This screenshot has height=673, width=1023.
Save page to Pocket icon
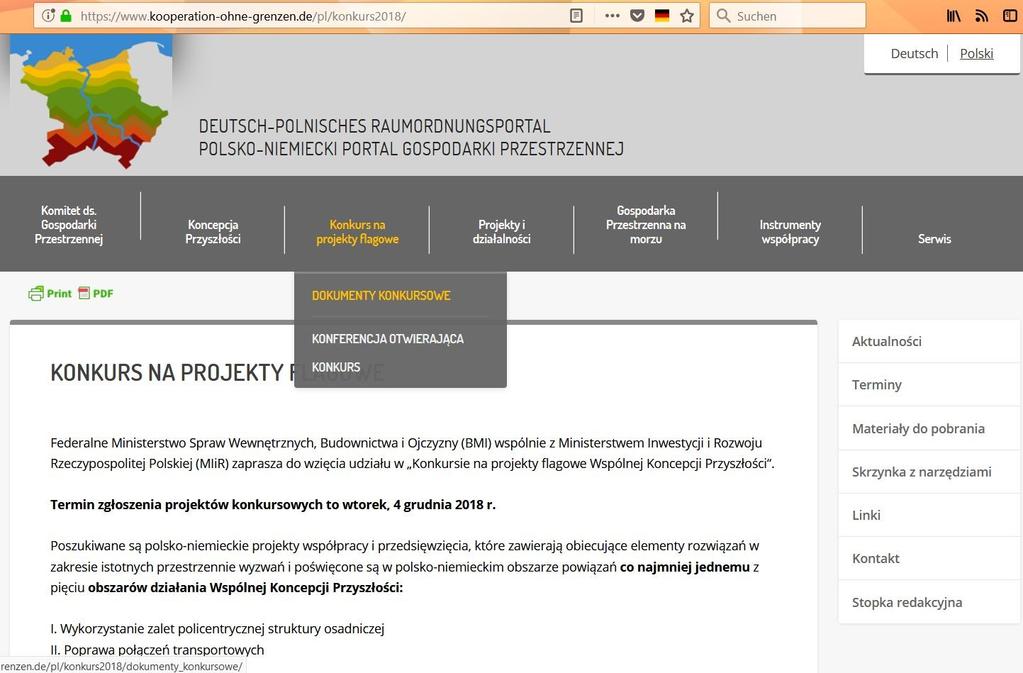[637, 16]
